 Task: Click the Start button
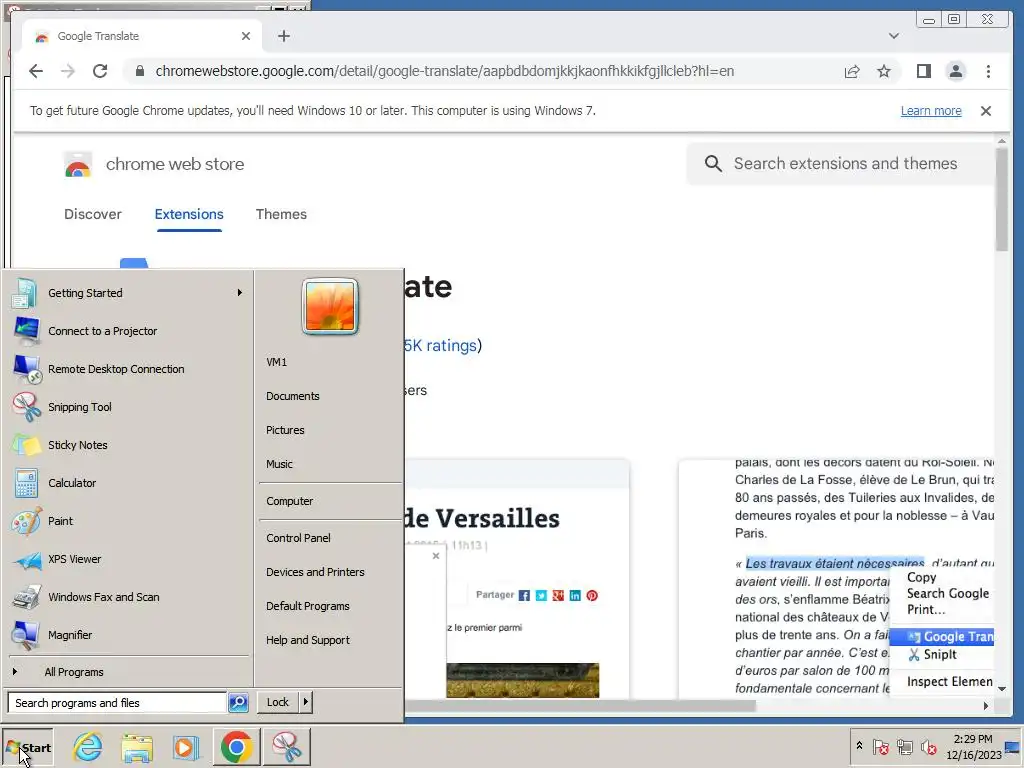point(27,748)
